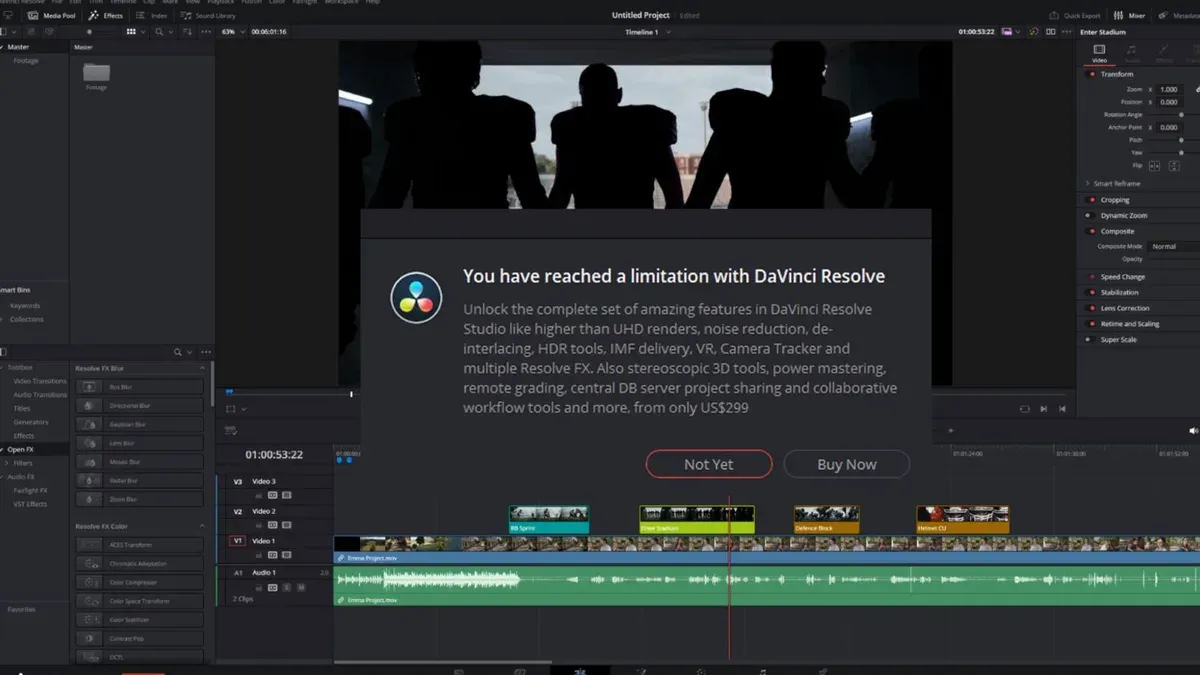Viewport: 1200px width, 675px height.
Task: Mute the Audio 1 track
Action: [301, 587]
